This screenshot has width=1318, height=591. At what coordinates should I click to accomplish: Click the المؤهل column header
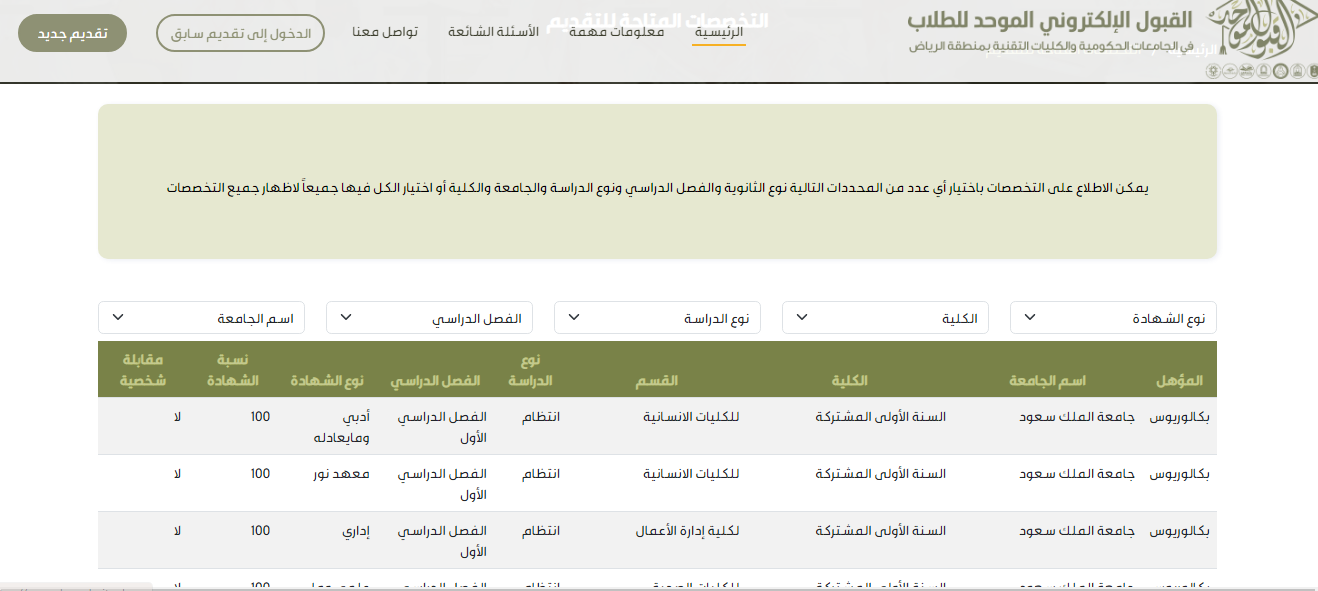pyautogui.click(x=1180, y=381)
